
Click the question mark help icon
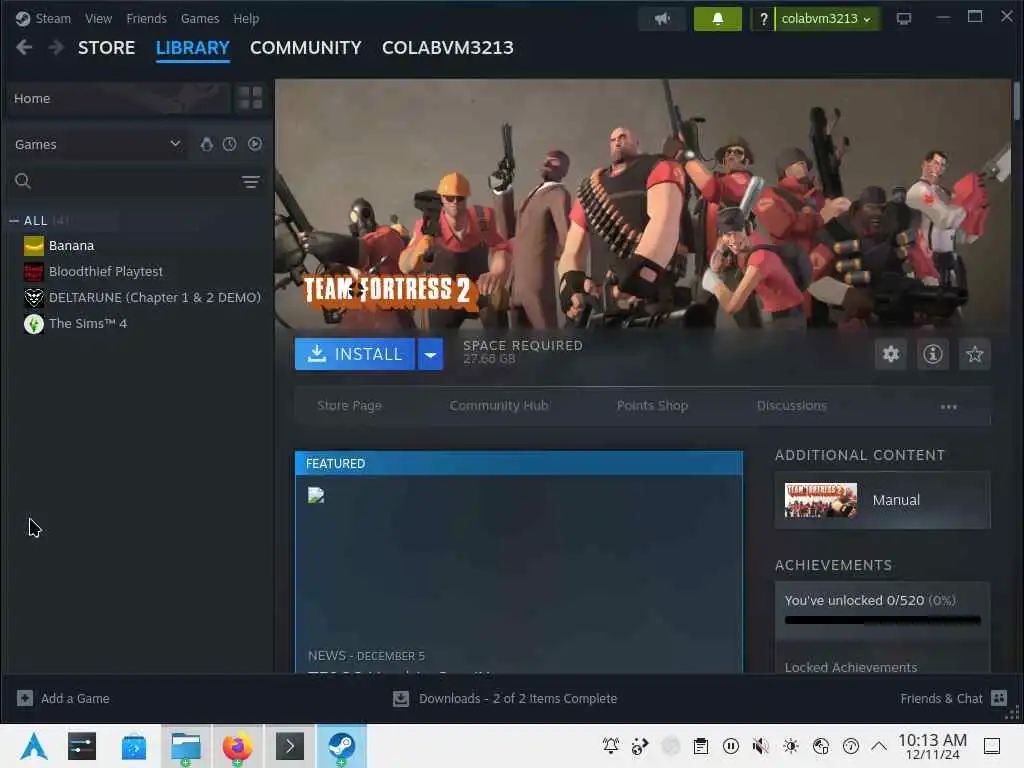click(763, 19)
